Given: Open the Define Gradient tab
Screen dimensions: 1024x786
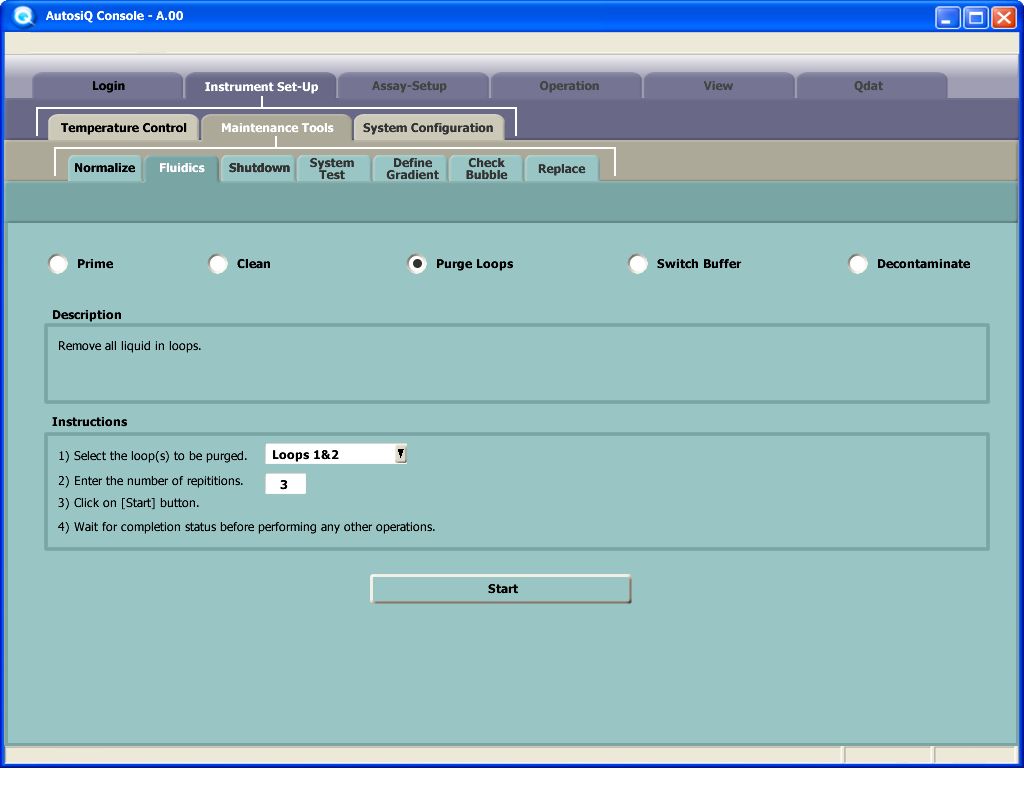Looking at the screenshot, I should point(412,168).
